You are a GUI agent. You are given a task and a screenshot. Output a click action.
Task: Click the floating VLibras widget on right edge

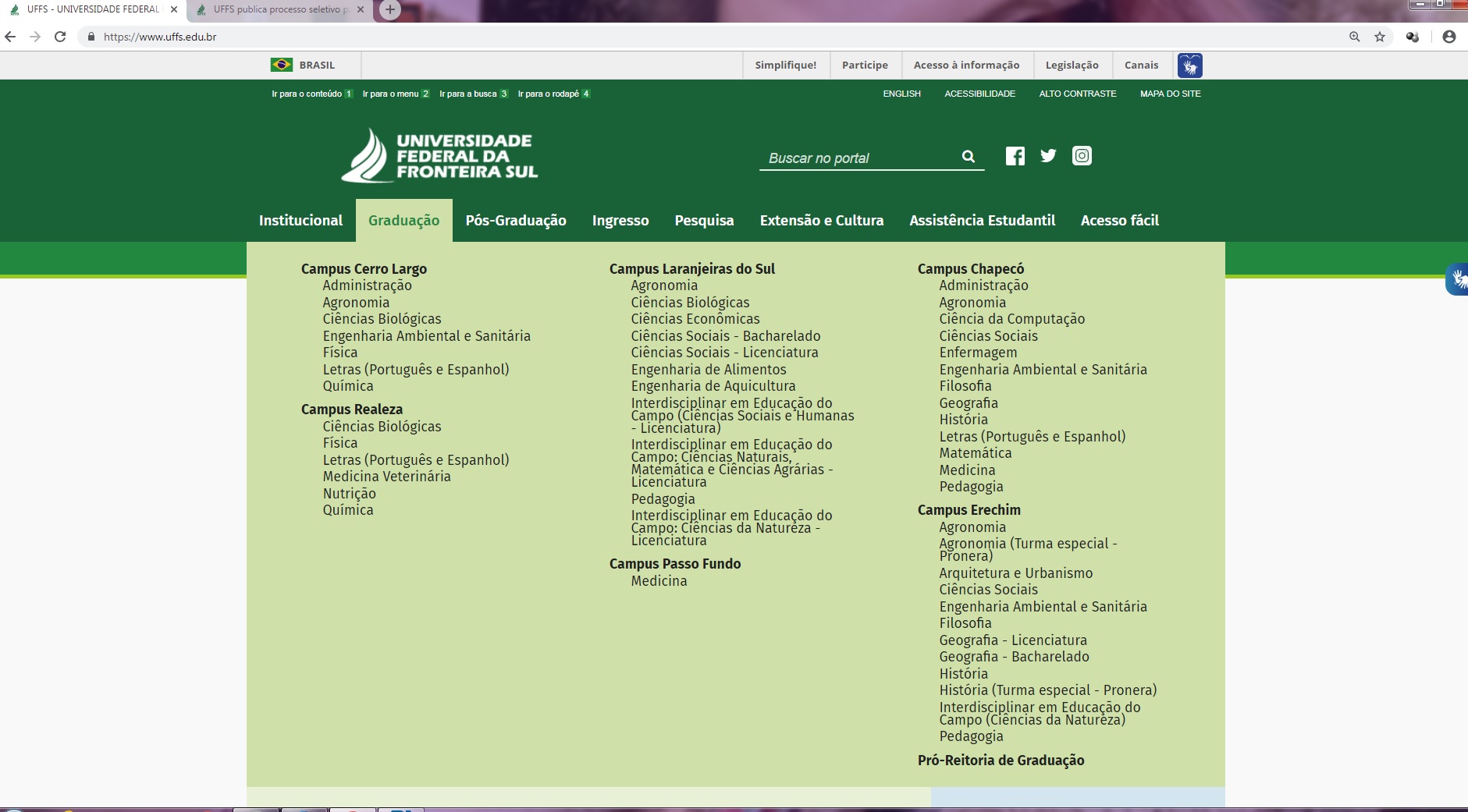tap(1457, 279)
